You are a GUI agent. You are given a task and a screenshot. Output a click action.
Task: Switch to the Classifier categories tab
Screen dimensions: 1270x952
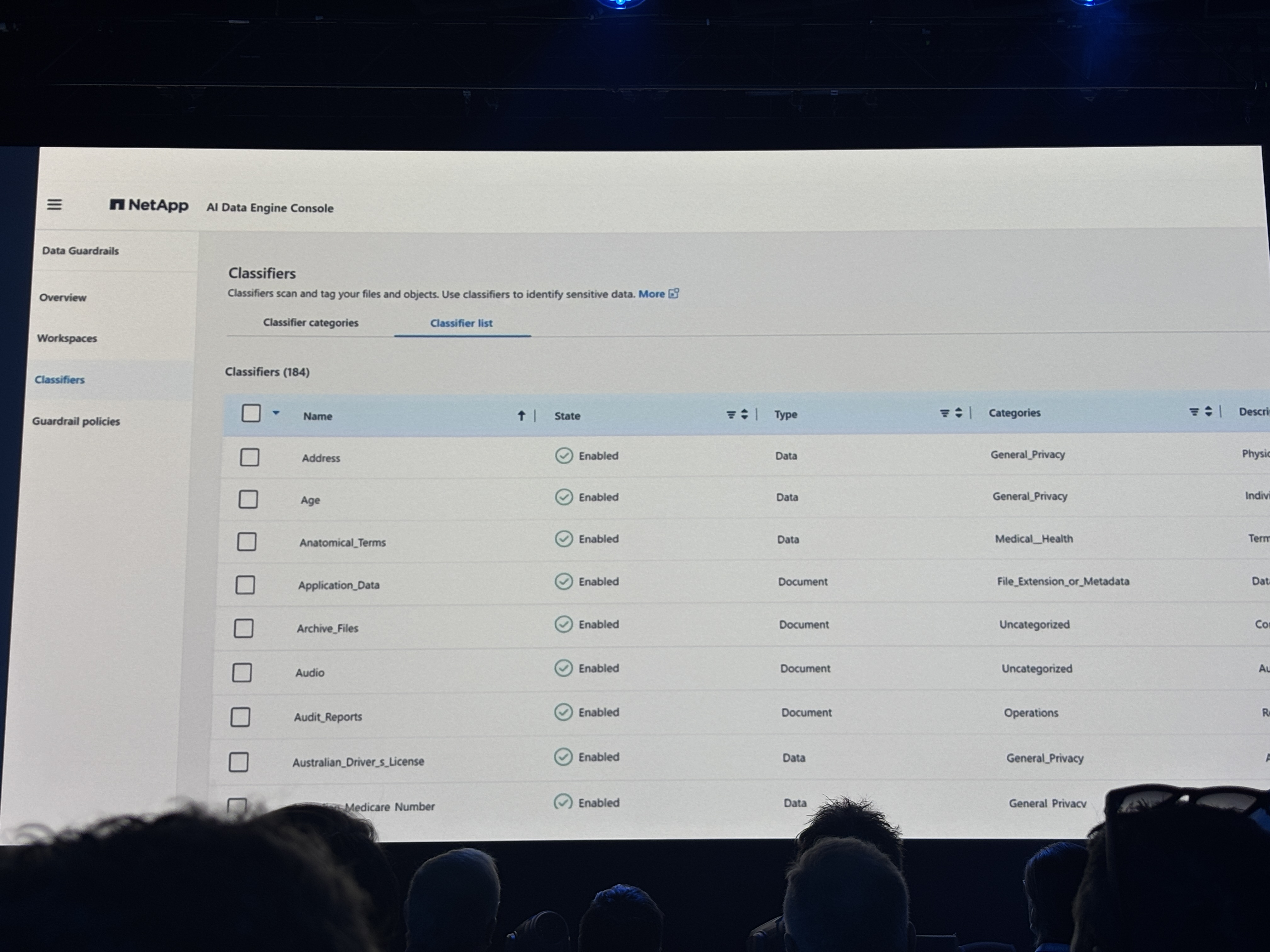point(311,322)
